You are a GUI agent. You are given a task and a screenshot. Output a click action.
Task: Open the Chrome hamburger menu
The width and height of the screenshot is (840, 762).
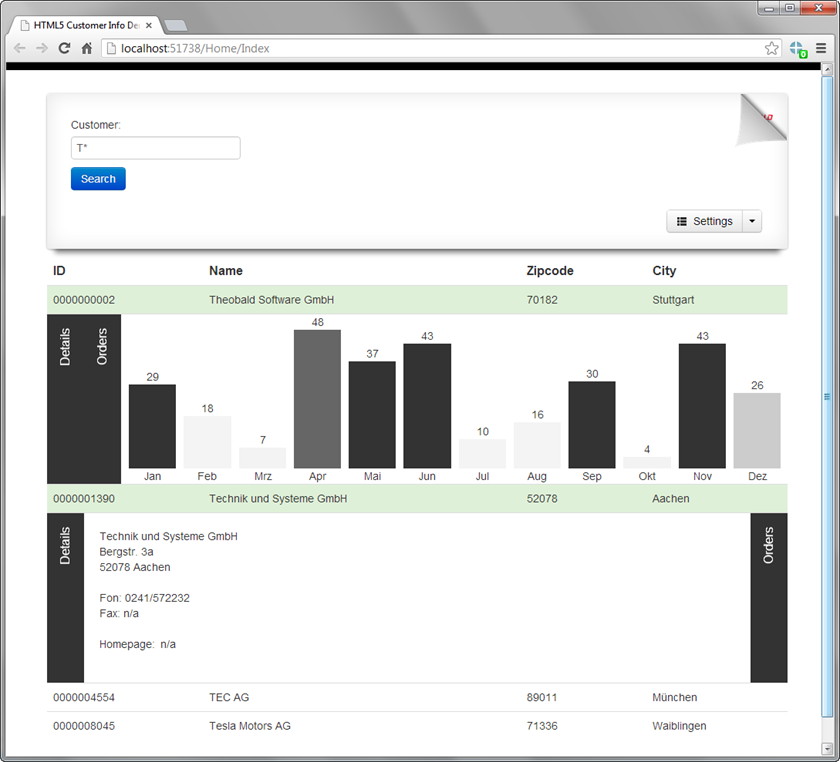[821, 48]
